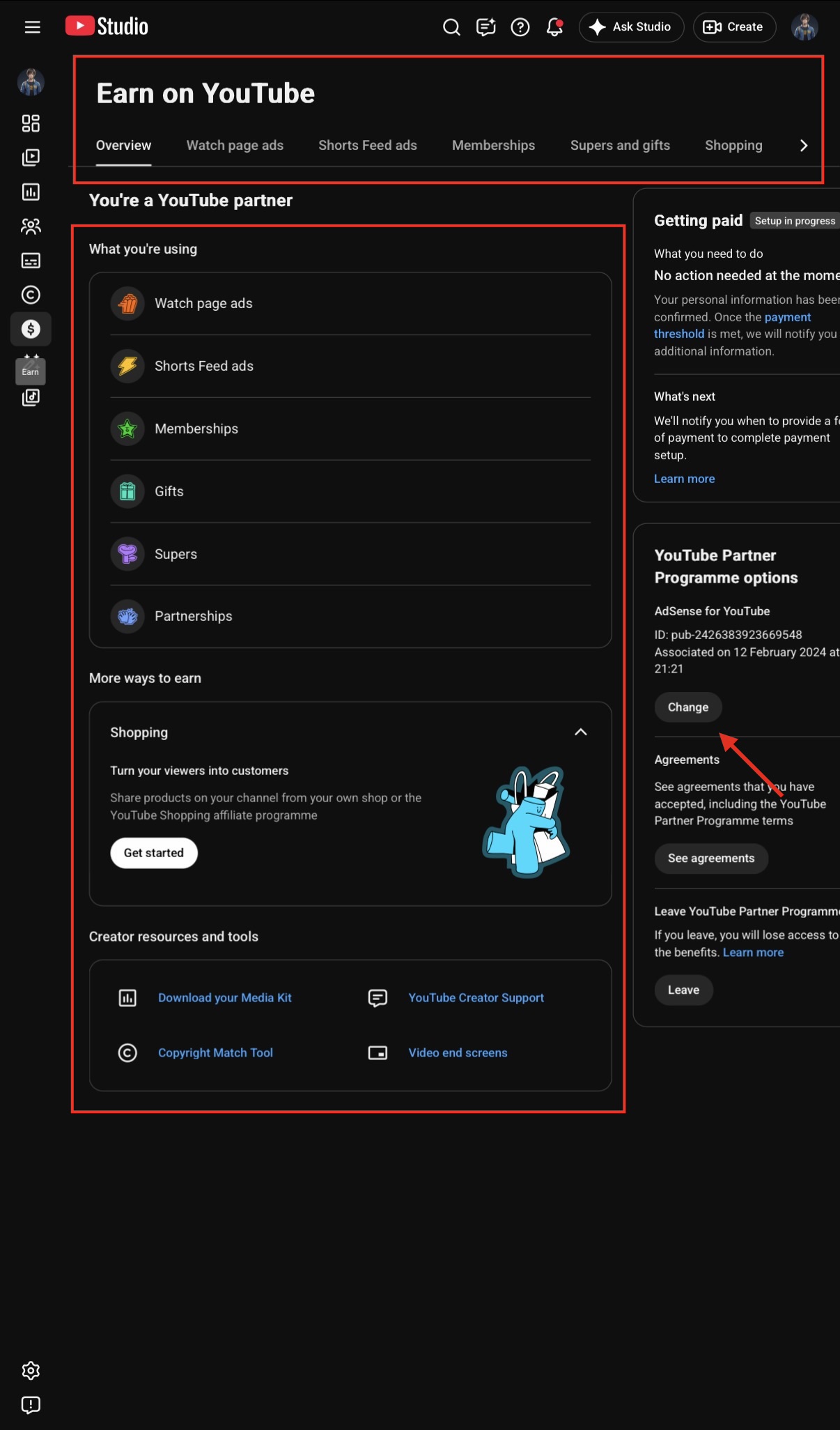Open YouTube Creator Support link

tap(476, 998)
